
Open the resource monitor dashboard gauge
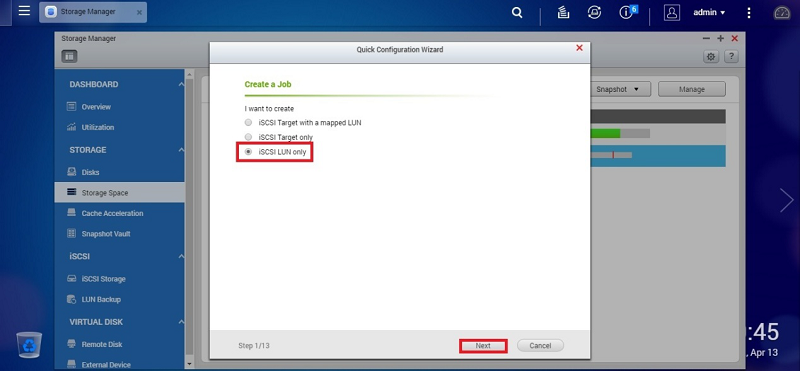pos(782,13)
